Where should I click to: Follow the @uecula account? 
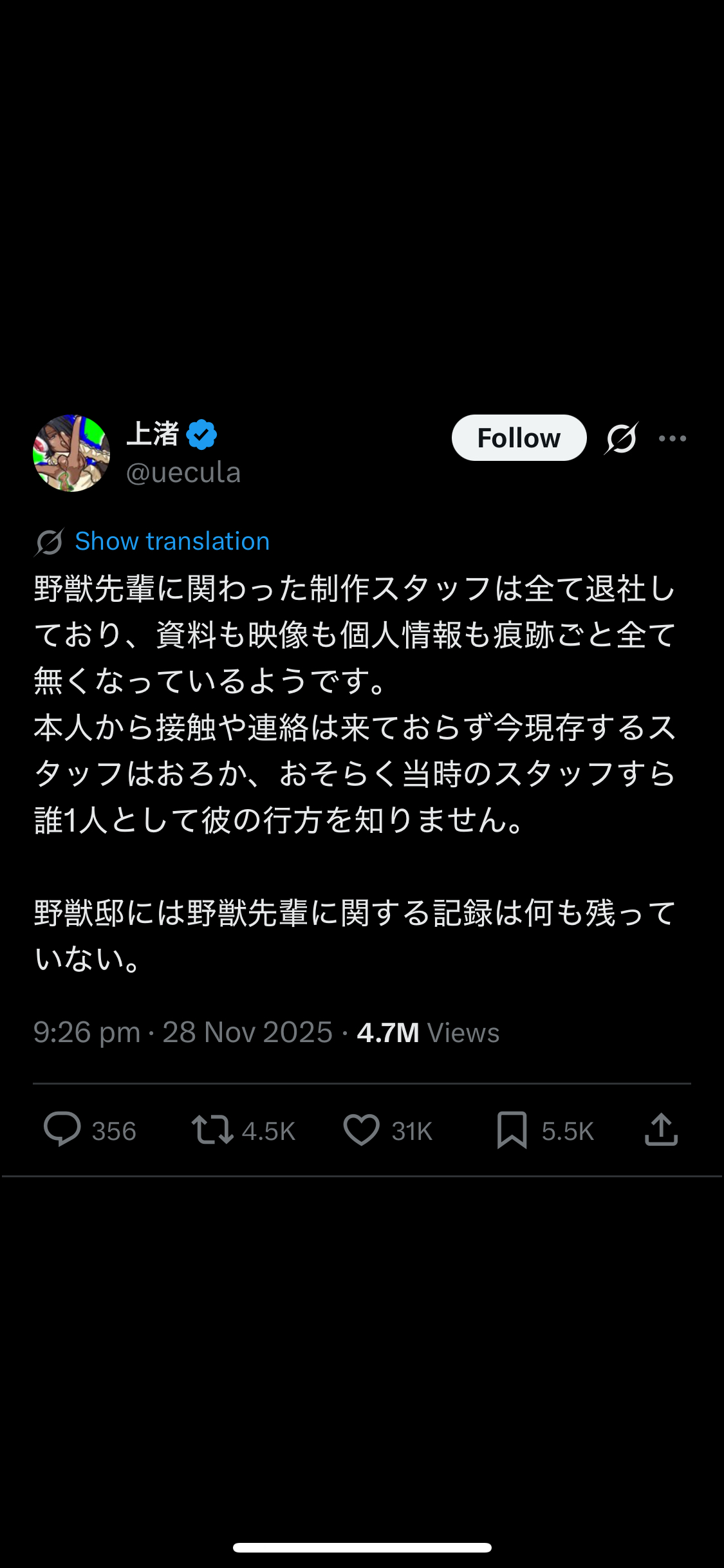pos(519,438)
